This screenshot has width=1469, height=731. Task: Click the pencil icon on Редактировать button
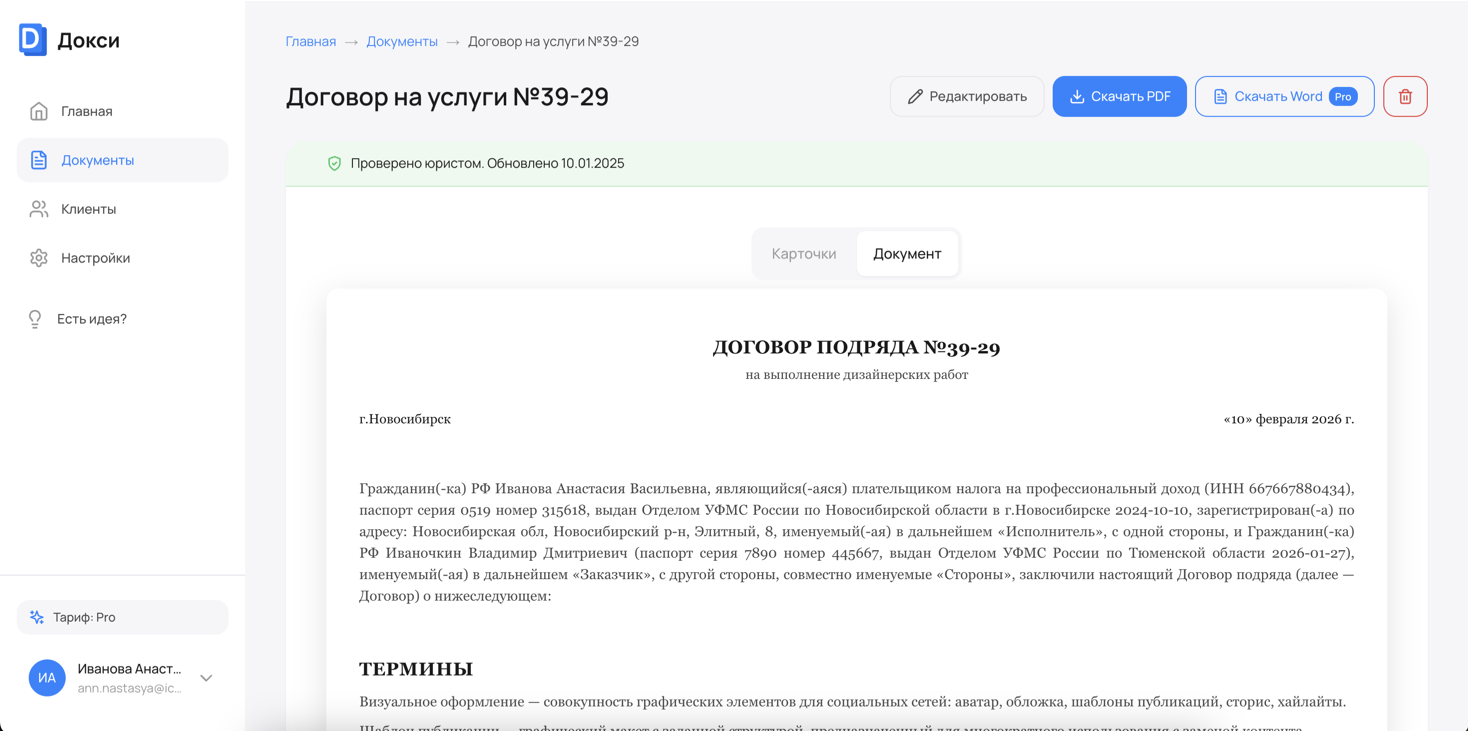pyautogui.click(x=914, y=96)
